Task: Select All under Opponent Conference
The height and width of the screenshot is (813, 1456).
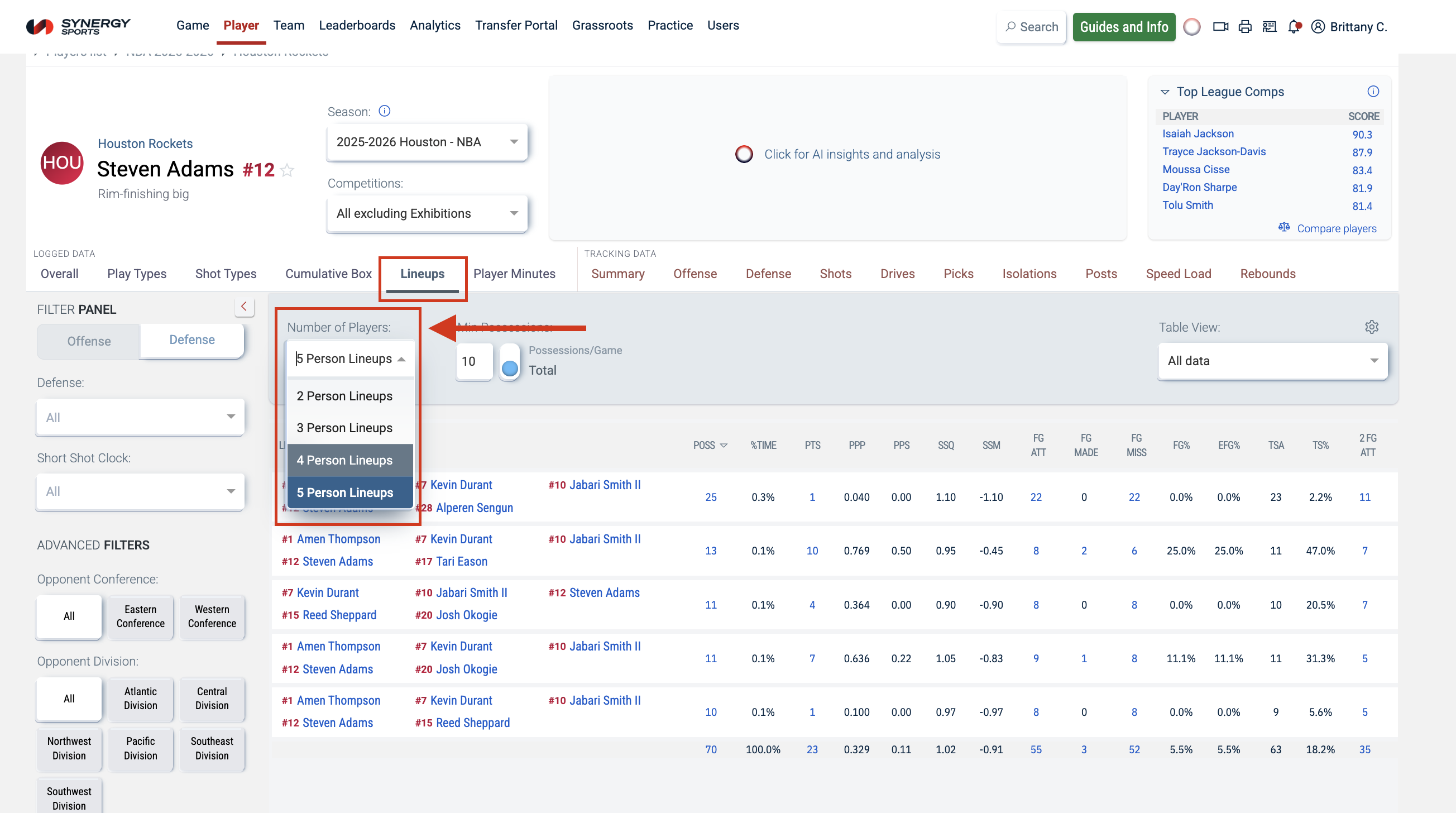Action: tap(69, 616)
